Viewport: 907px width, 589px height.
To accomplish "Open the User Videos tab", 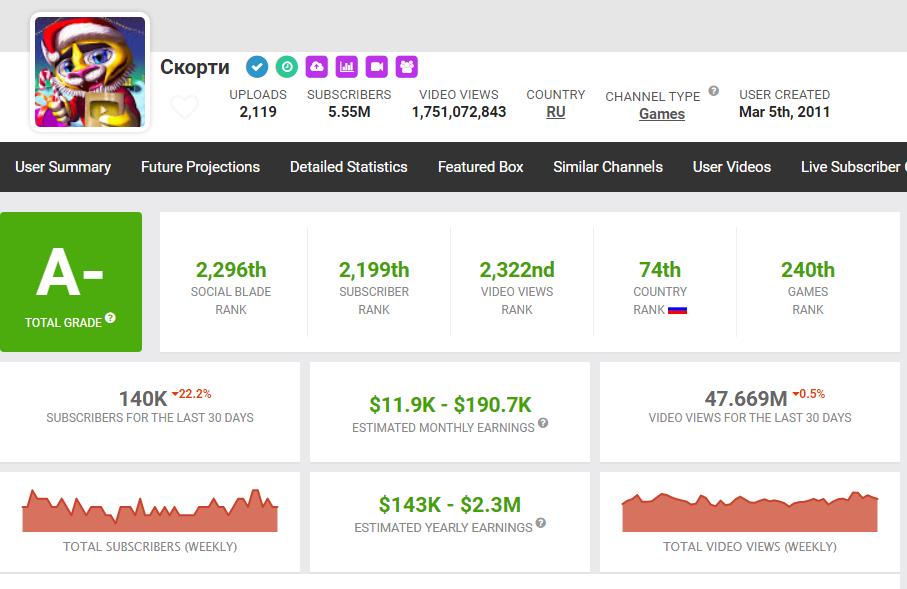I will coord(732,167).
